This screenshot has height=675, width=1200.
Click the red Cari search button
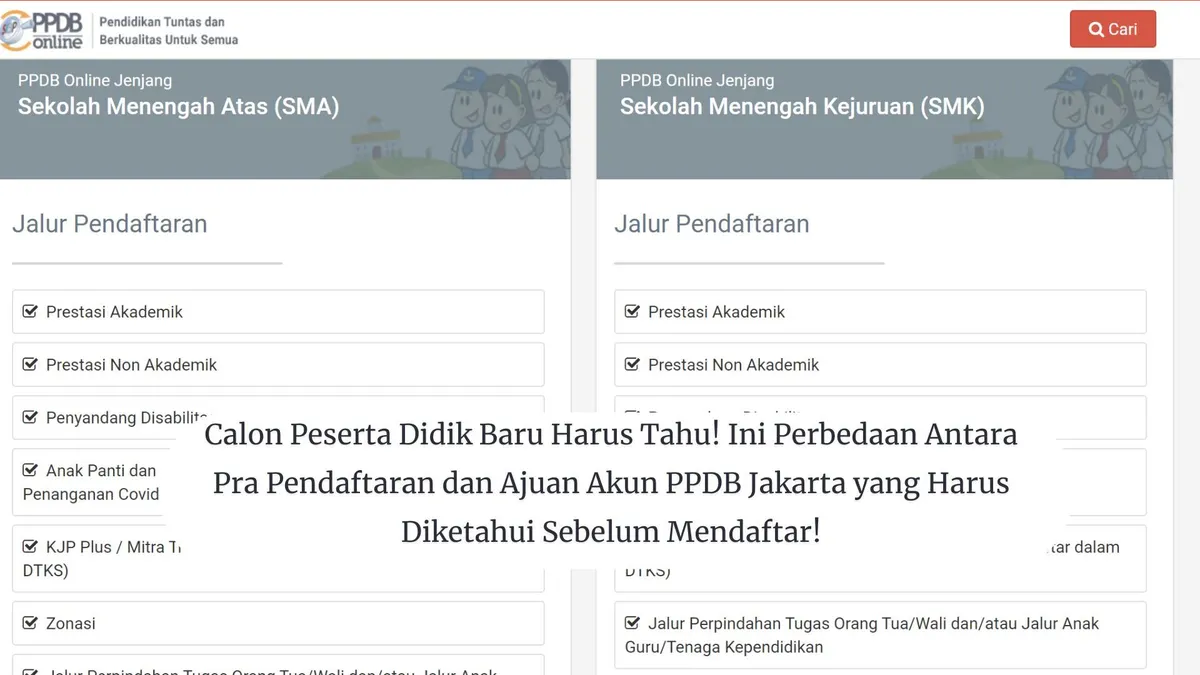click(x=1112, y=29)
